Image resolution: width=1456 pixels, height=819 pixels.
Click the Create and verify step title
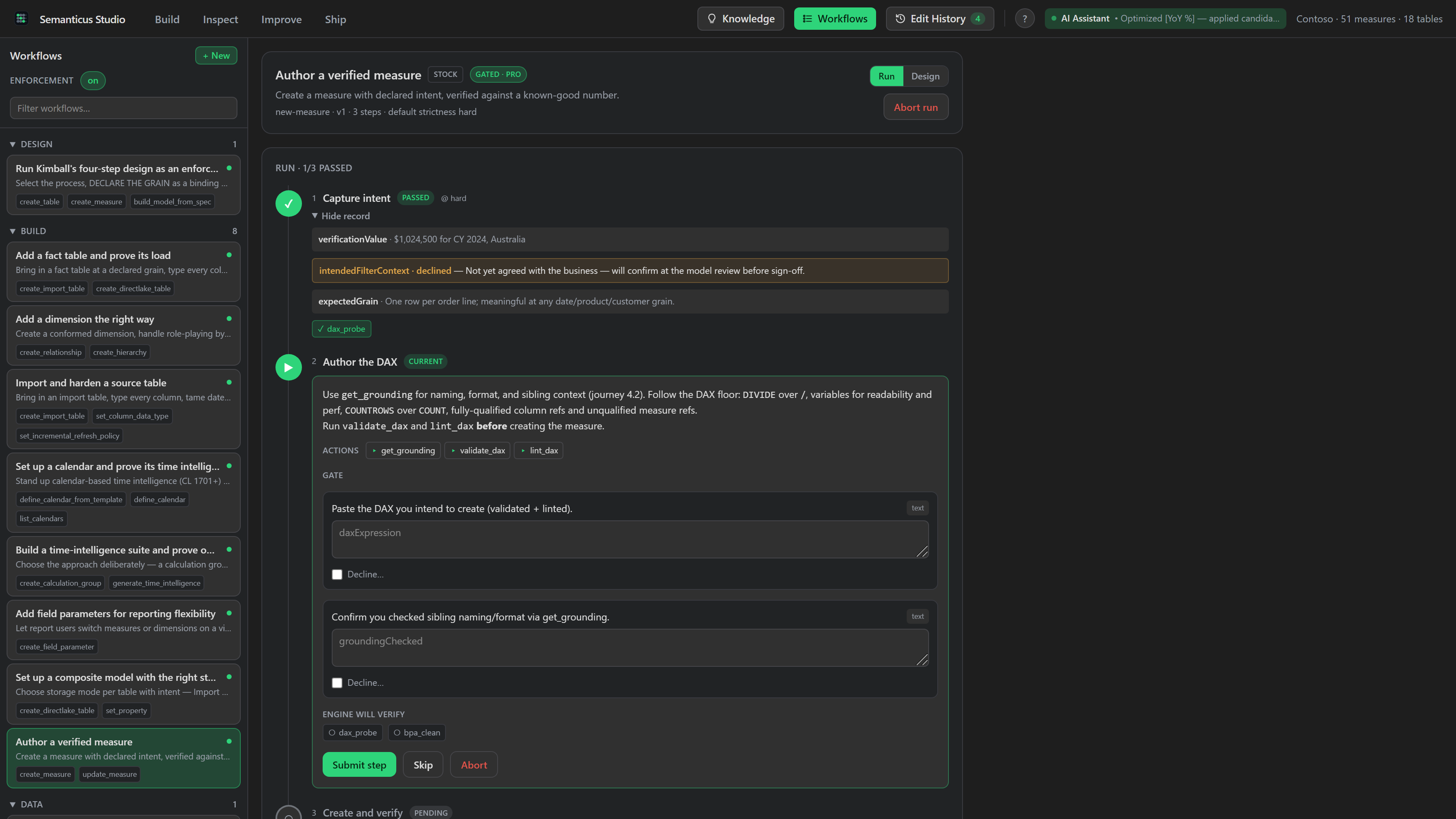[x=362, y=813]
